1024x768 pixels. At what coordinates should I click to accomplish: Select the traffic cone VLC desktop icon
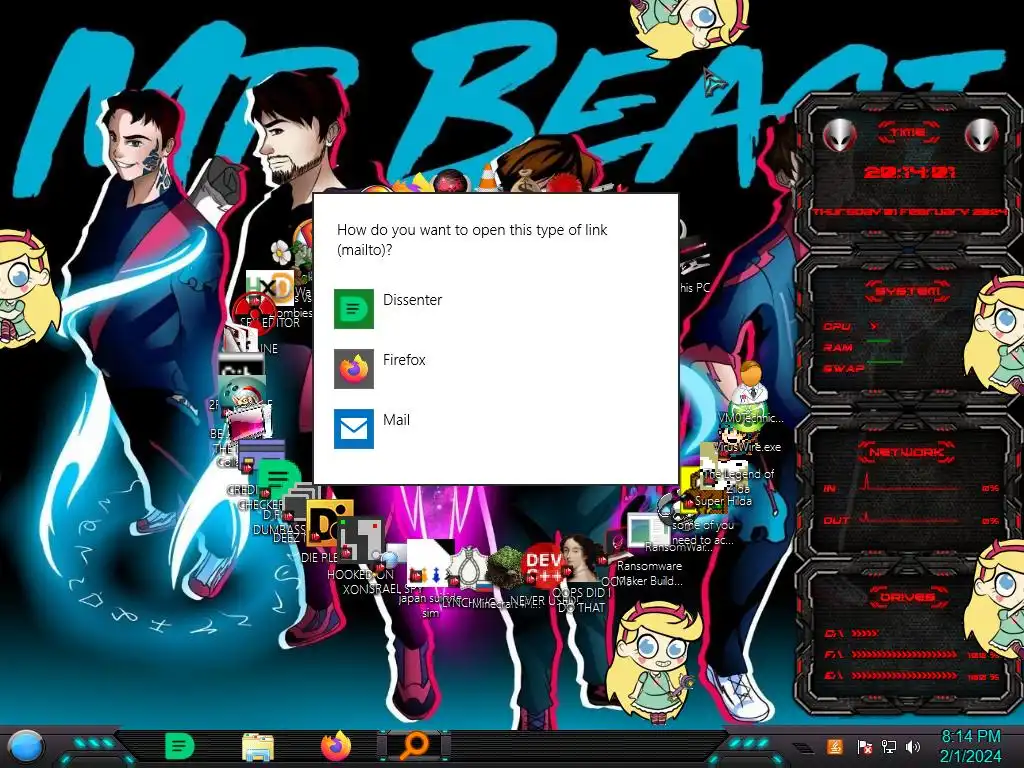coord(487,178)
